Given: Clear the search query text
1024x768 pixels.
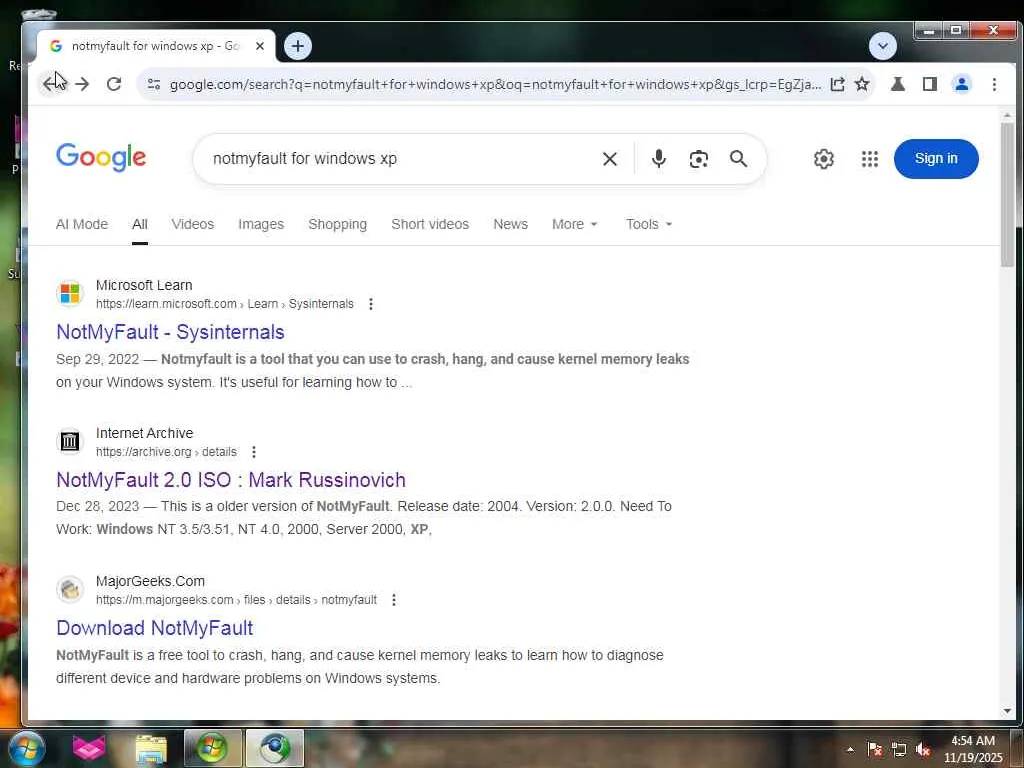Looking at the screenshot, I should [x=609, y=159].
